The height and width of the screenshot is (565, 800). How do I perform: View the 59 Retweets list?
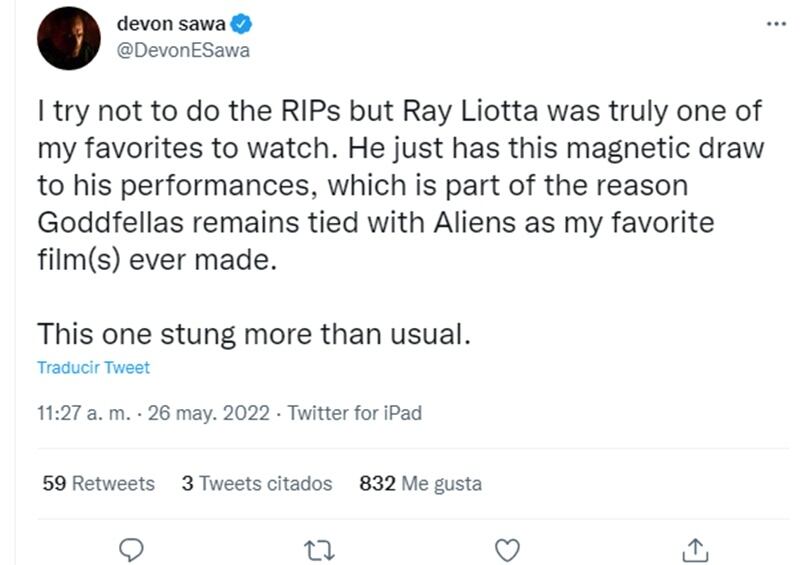click(x=98, y=484)
